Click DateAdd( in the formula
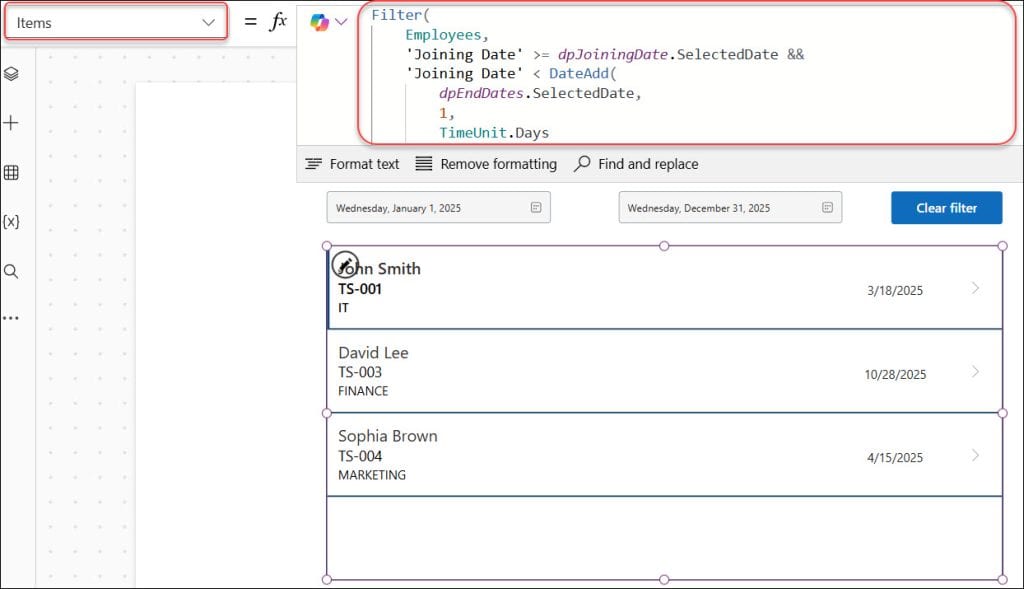 coord(583,74)
